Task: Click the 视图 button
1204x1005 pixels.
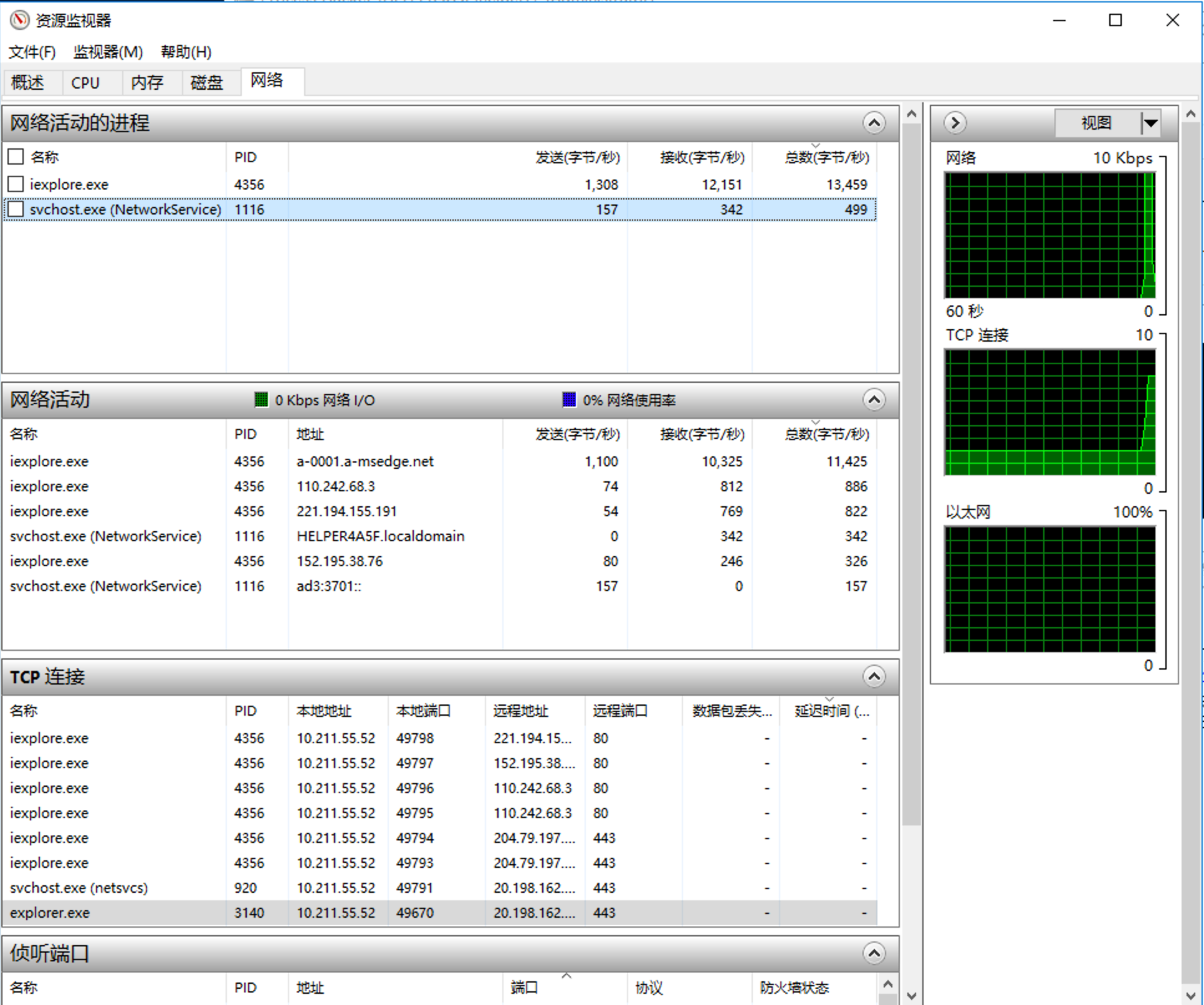Action: pyautogui.click(x=1096, y=123)
